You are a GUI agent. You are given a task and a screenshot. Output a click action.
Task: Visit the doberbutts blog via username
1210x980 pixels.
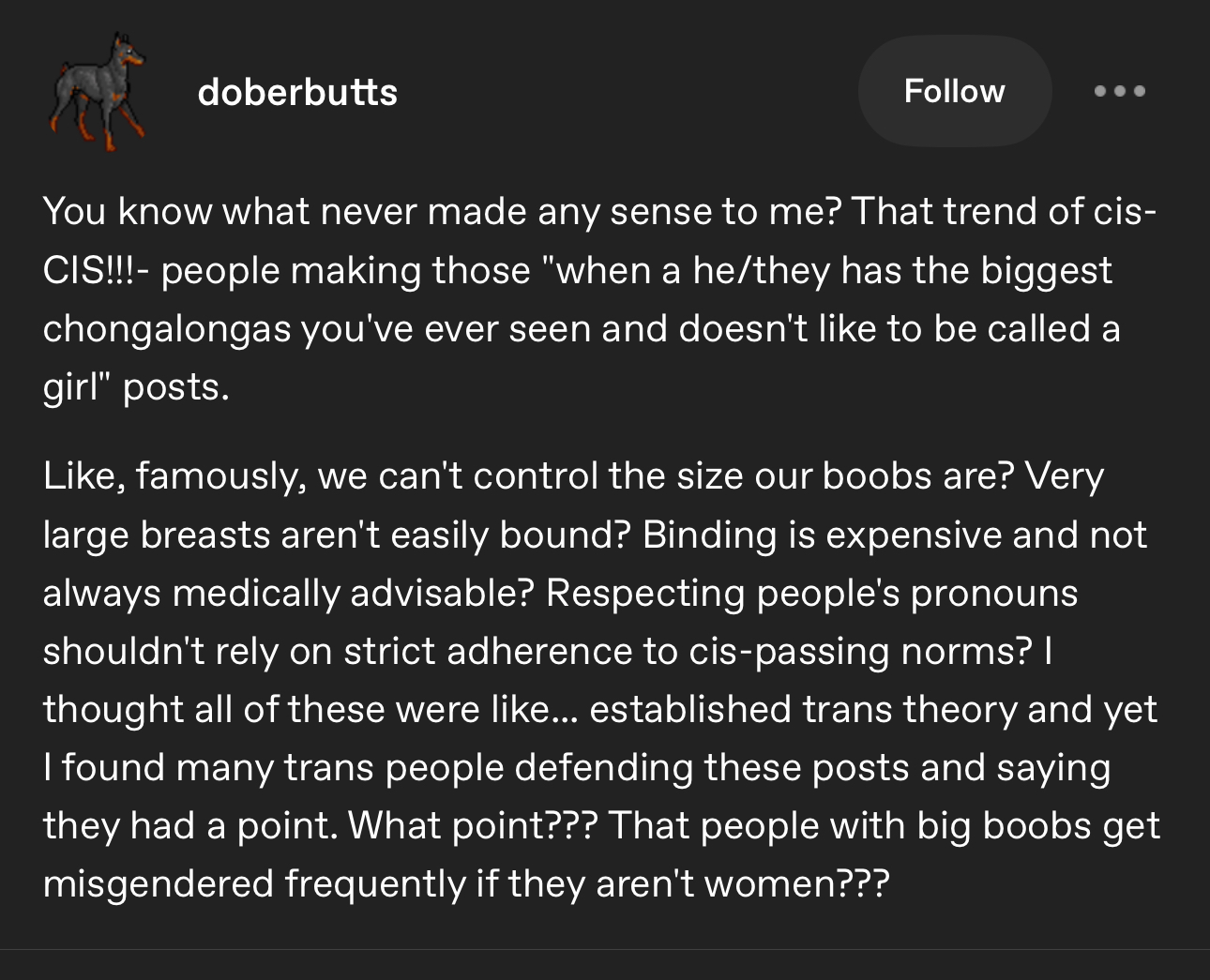(x=297, y=92)
